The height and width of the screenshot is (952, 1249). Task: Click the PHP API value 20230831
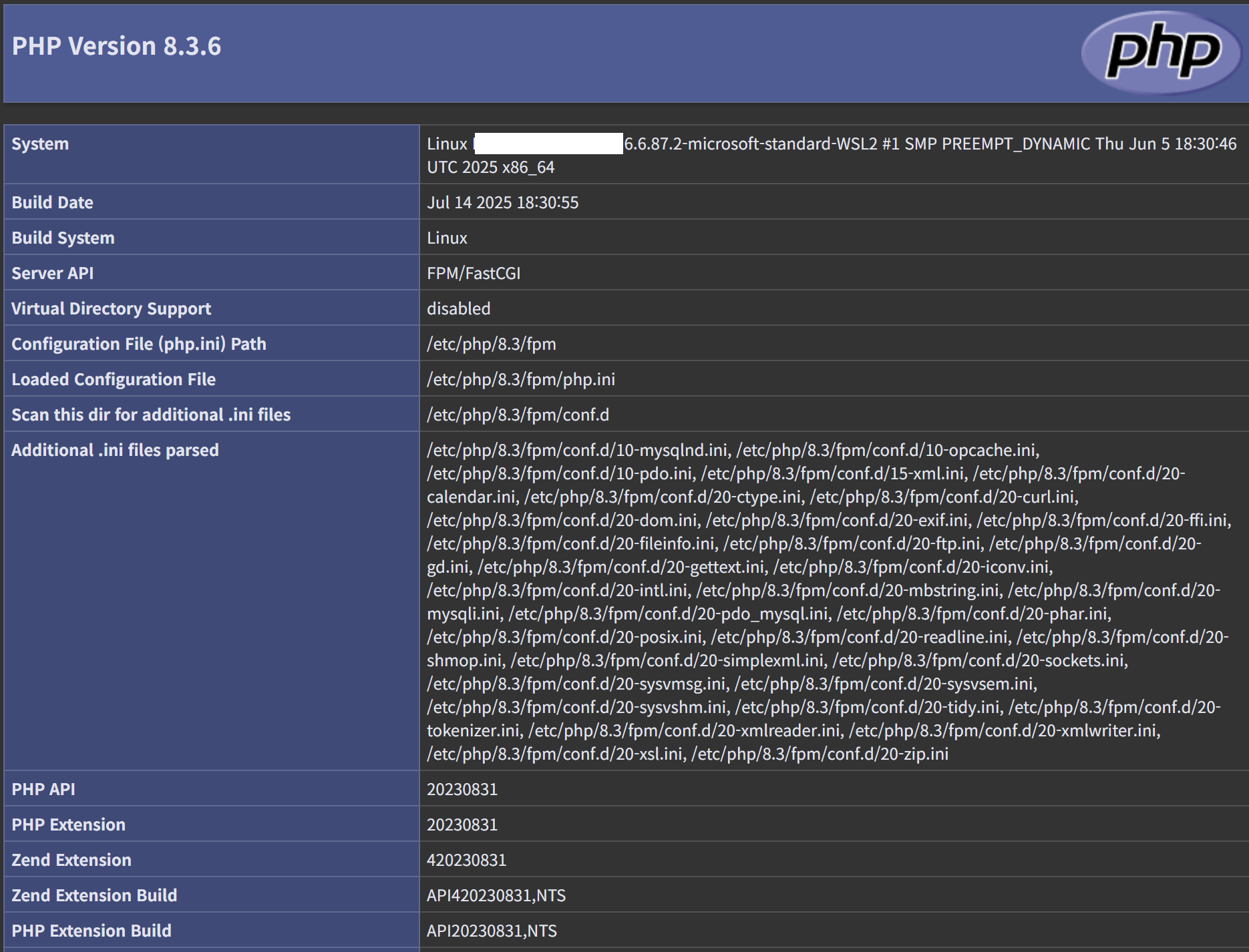click(462, 789)
